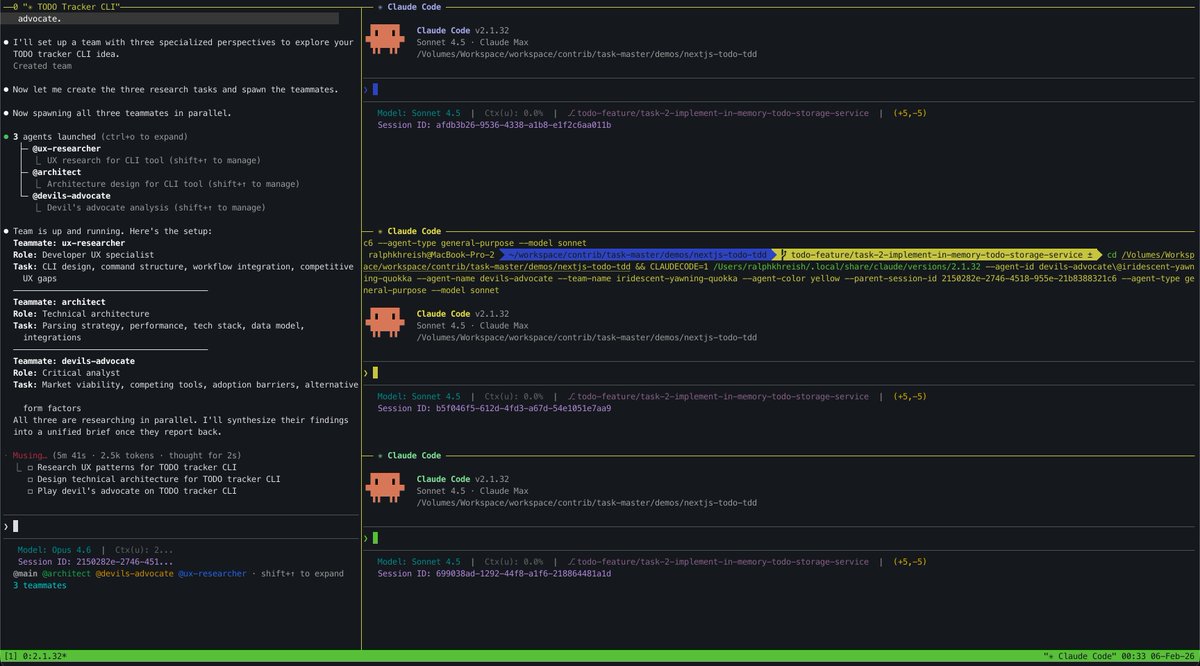Select the @main teammate tag

click(25, 573)
